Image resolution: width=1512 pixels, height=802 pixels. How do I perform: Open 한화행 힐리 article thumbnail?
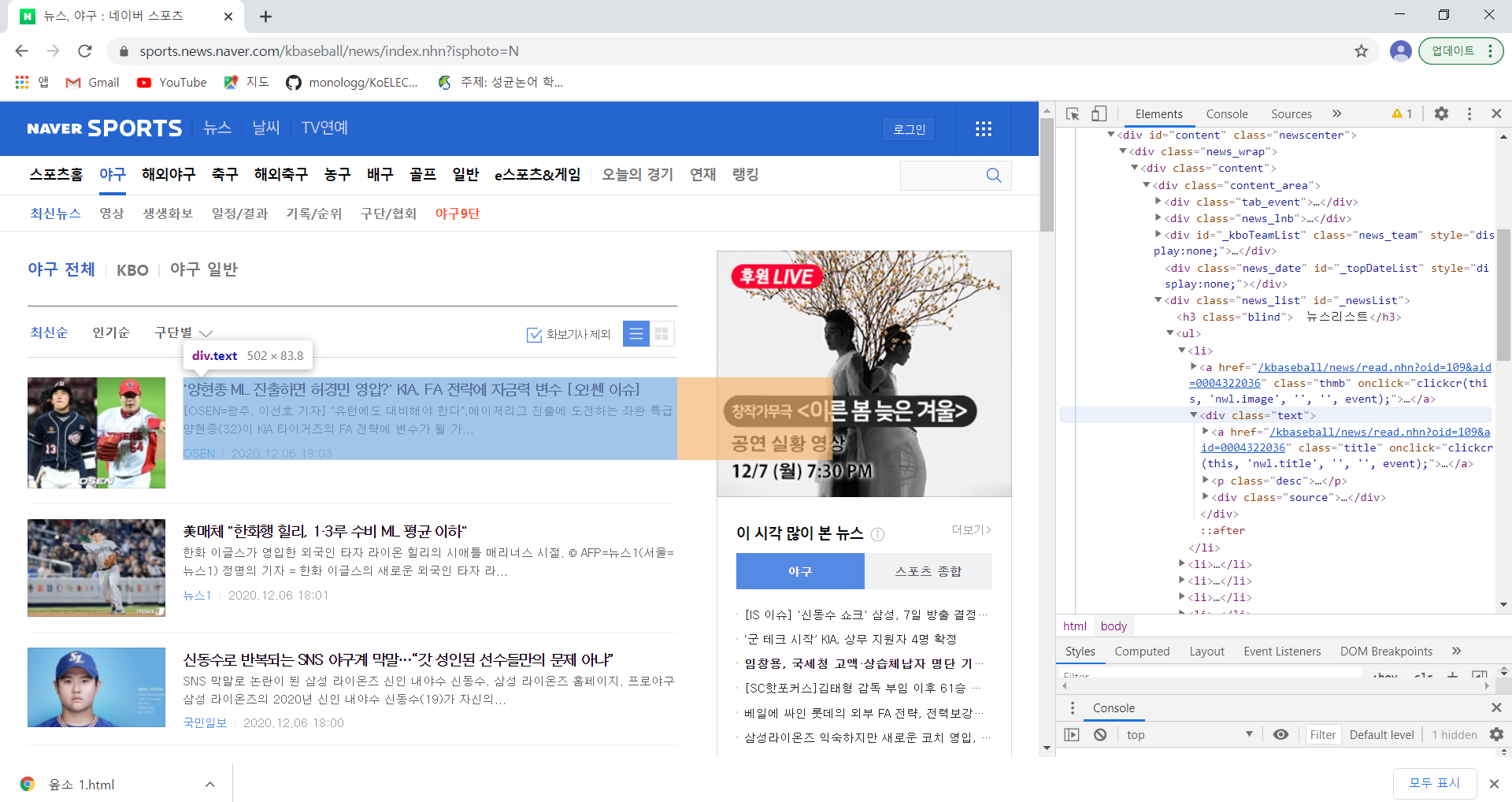coord(96,567)
